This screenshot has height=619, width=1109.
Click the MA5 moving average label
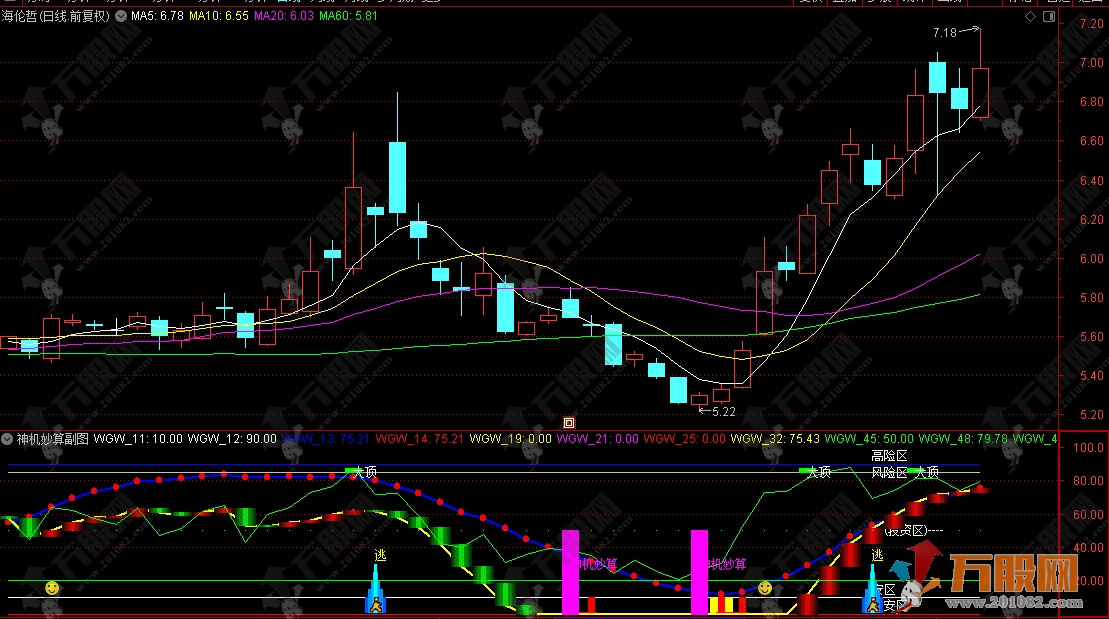click(158, 16)
